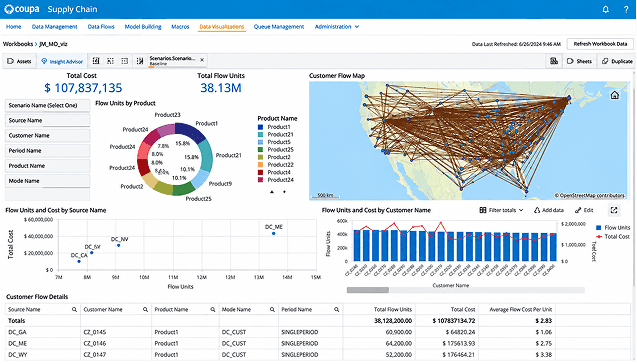Click the Workbooks breadcrumb link
Screen dimensions: 637x364
pyautogui.click(x=18, y=44)
